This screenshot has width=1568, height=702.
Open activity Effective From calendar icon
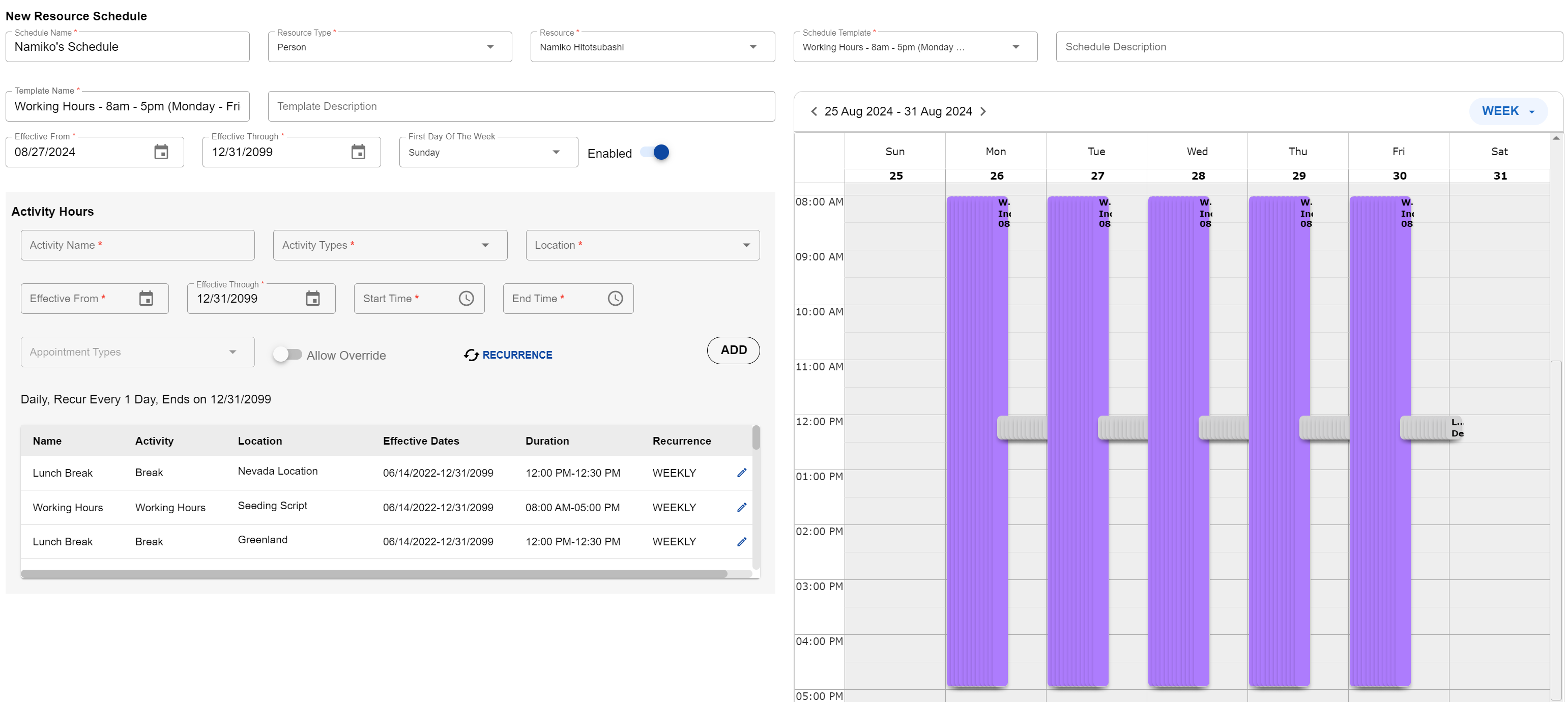(x=146, y=298)
